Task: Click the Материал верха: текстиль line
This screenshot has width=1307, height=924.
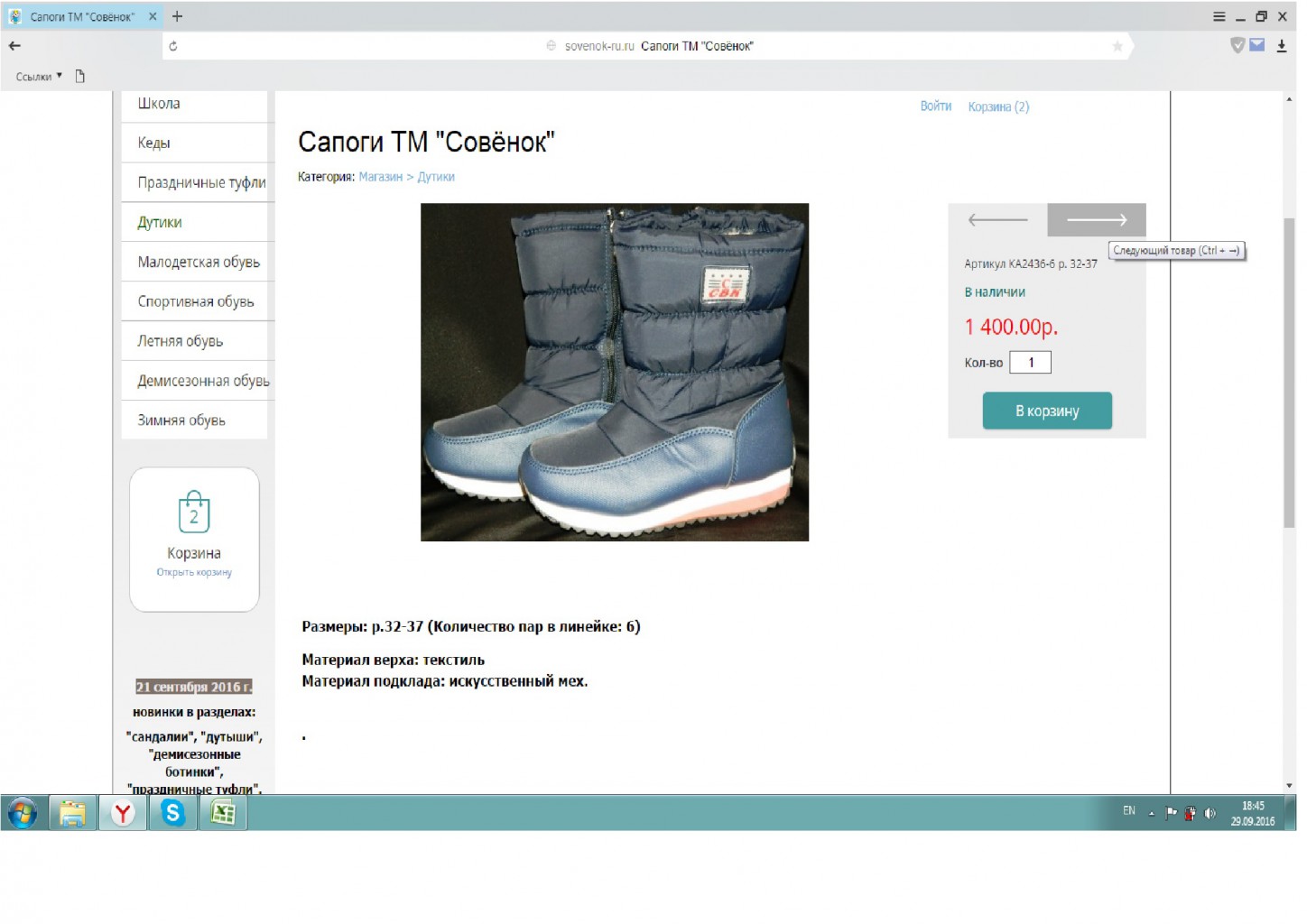Action: [394, 660]
